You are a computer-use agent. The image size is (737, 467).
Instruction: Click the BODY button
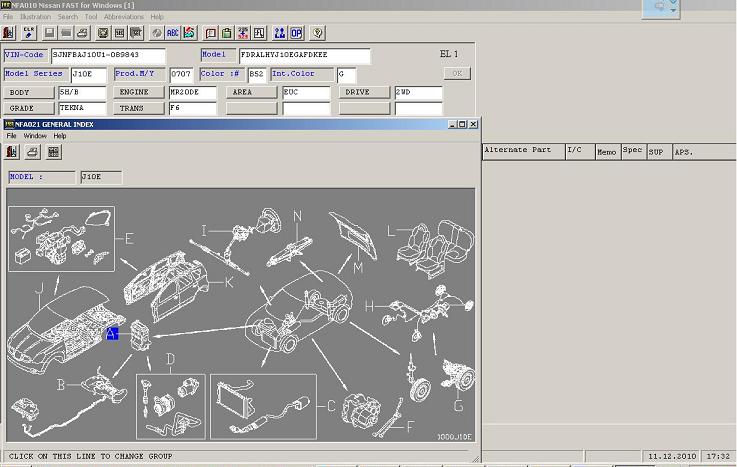point(29,92)
